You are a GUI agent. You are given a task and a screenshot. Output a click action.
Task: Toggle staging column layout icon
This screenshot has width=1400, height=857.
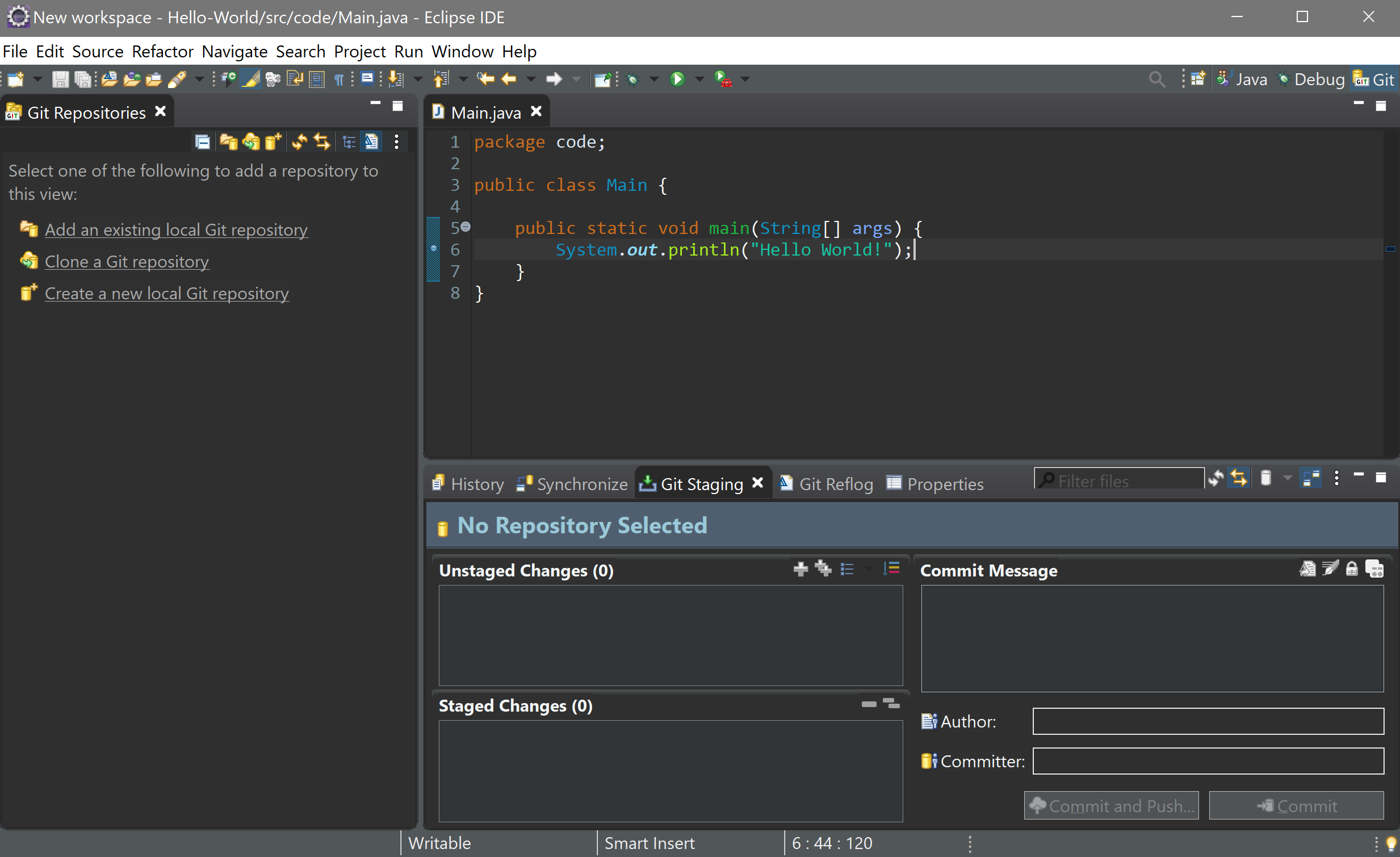point(1311,479)
